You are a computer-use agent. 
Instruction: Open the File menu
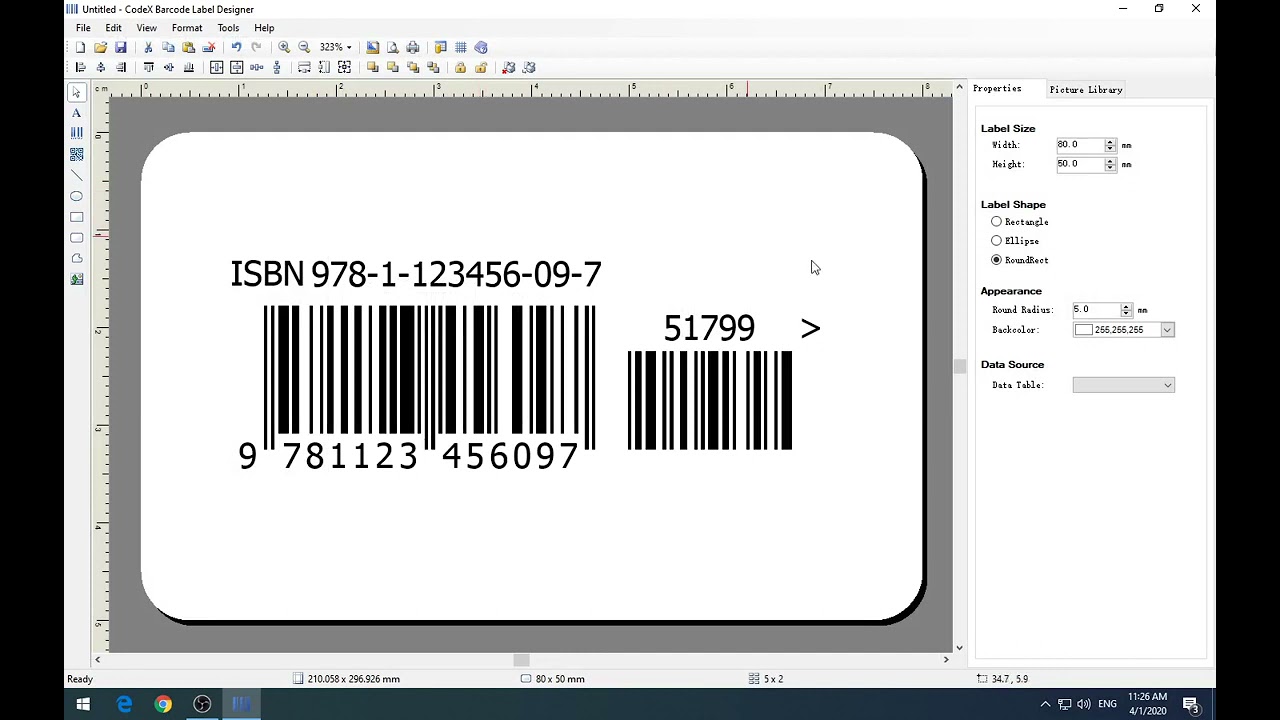[83, 28]
